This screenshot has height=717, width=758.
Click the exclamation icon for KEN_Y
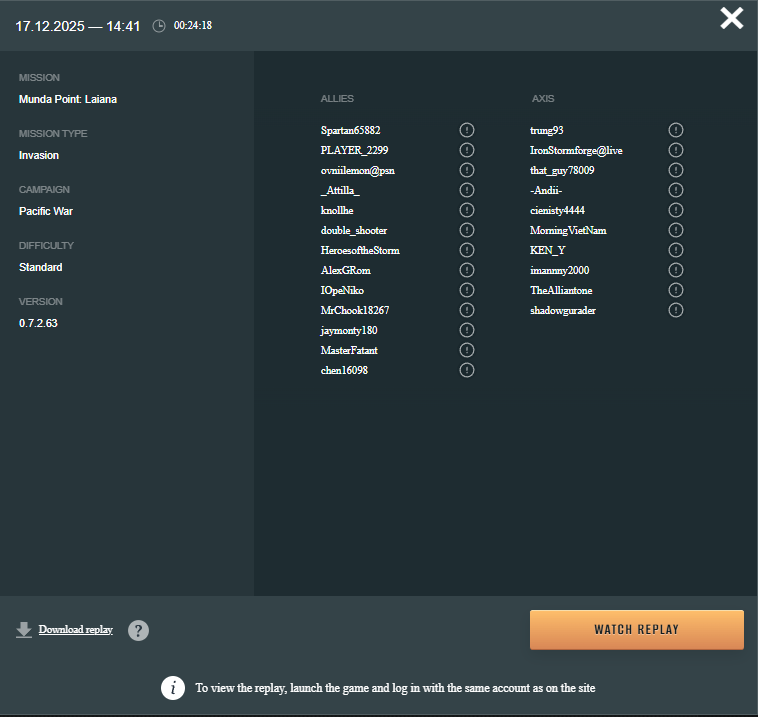click(x=676, y=250)
